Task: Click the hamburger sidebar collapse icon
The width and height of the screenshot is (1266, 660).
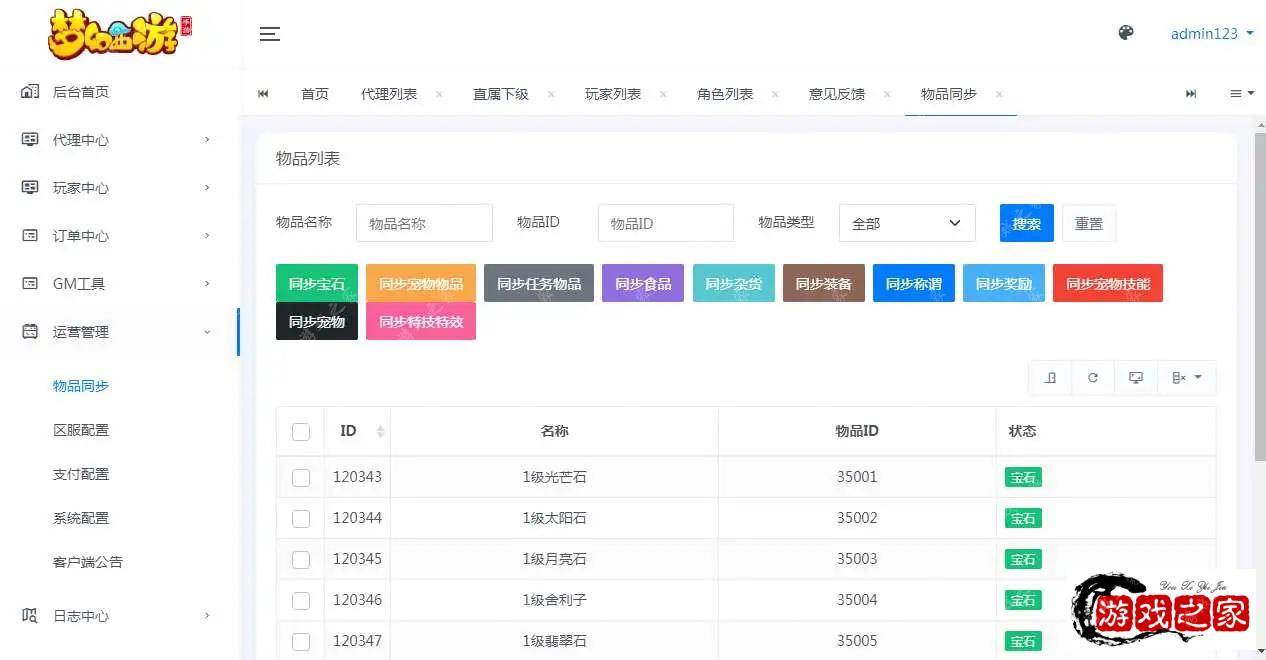Action: click(269, 34)
